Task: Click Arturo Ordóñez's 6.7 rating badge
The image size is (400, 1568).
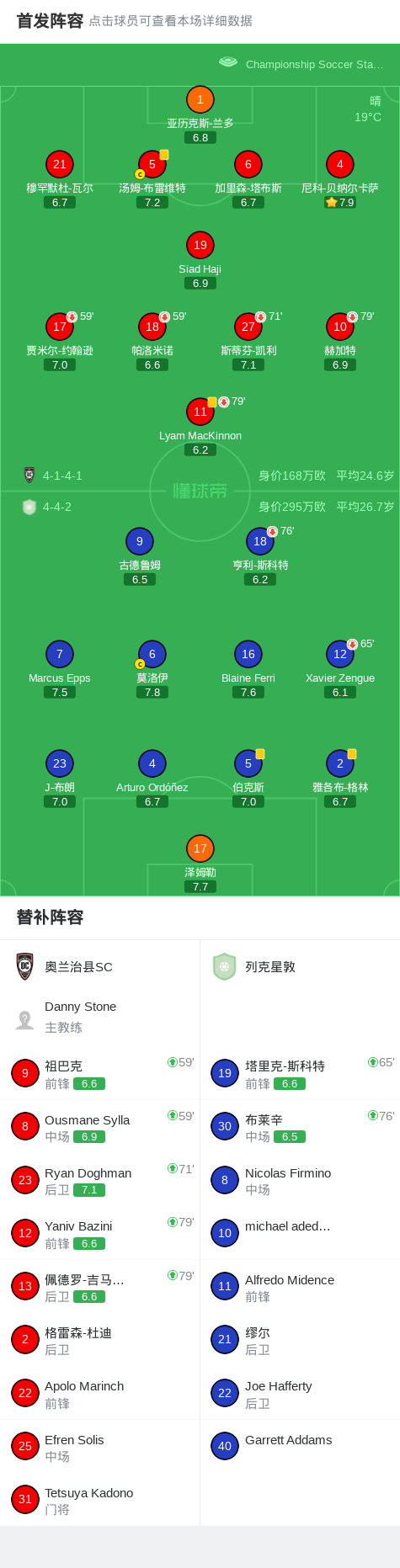Action: click(x=152, y=802)
